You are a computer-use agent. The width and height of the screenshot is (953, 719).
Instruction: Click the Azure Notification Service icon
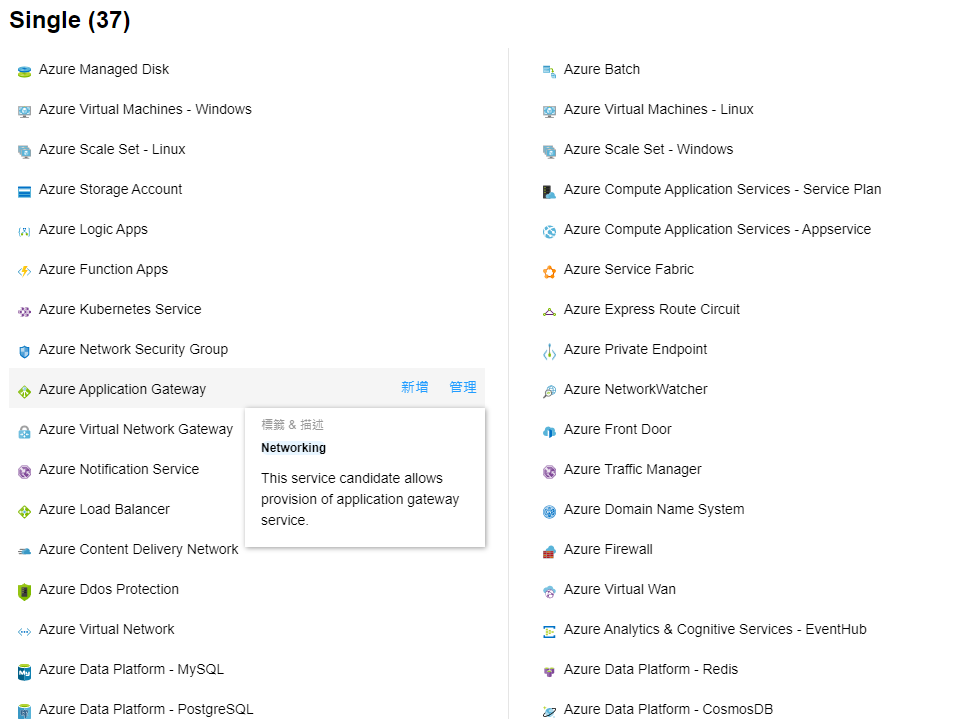coord(24,472)
